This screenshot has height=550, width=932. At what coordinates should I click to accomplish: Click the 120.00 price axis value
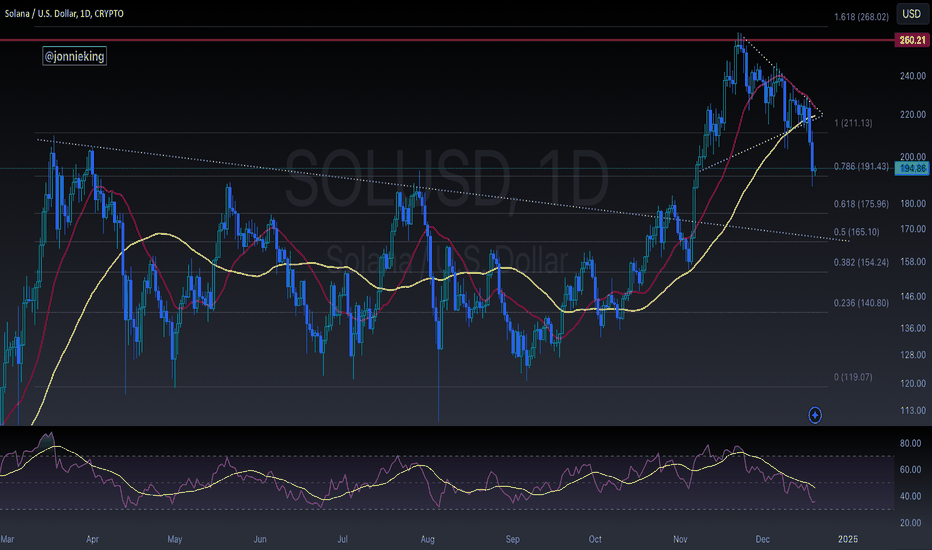(913, 384)
